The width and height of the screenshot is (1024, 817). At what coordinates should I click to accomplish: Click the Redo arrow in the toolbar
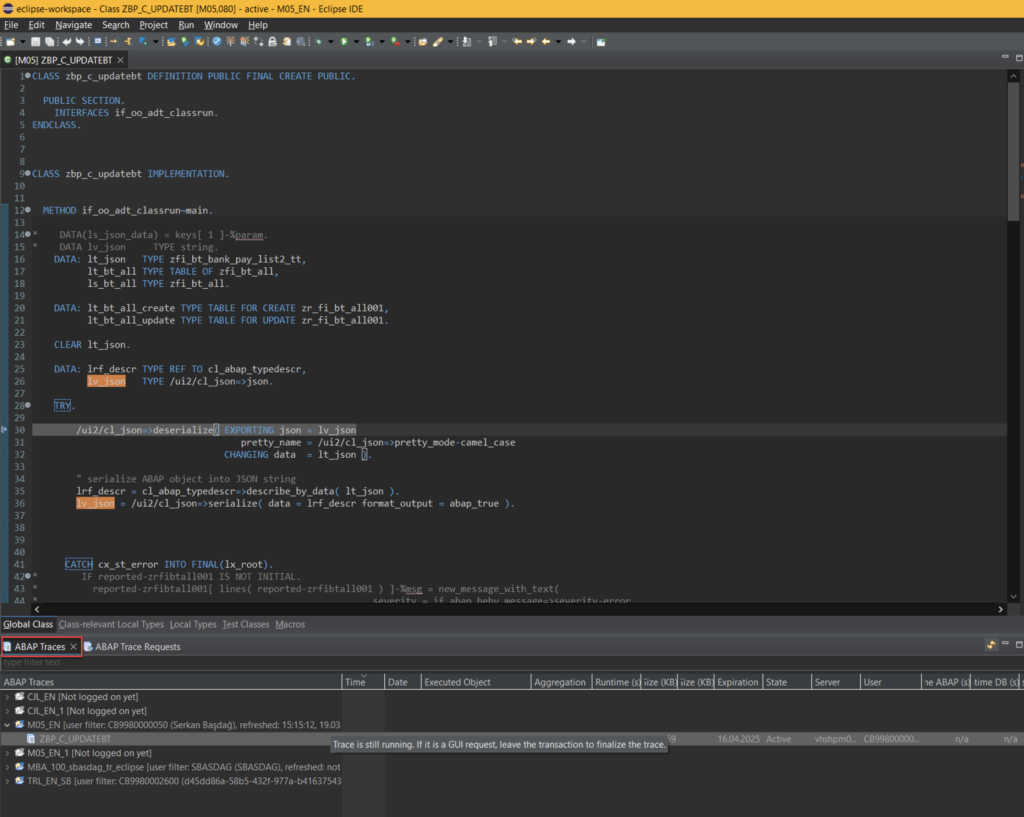pyautogui.click(x=79, y=42)
